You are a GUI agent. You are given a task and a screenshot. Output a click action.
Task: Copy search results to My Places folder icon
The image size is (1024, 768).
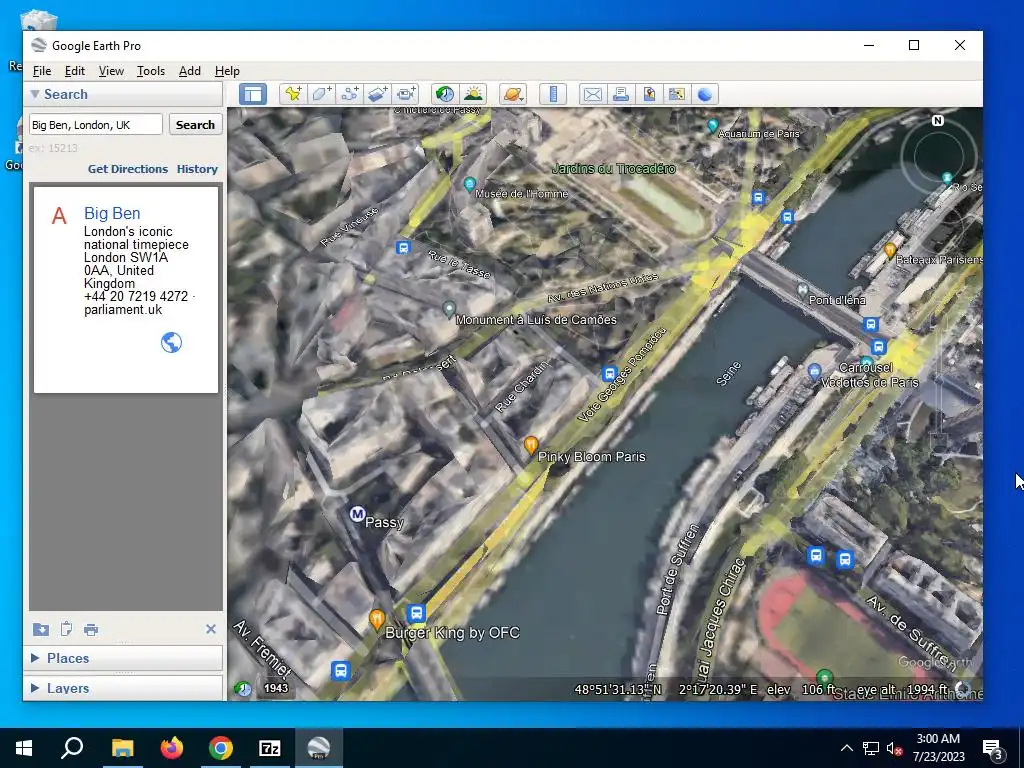click(40, 629)
